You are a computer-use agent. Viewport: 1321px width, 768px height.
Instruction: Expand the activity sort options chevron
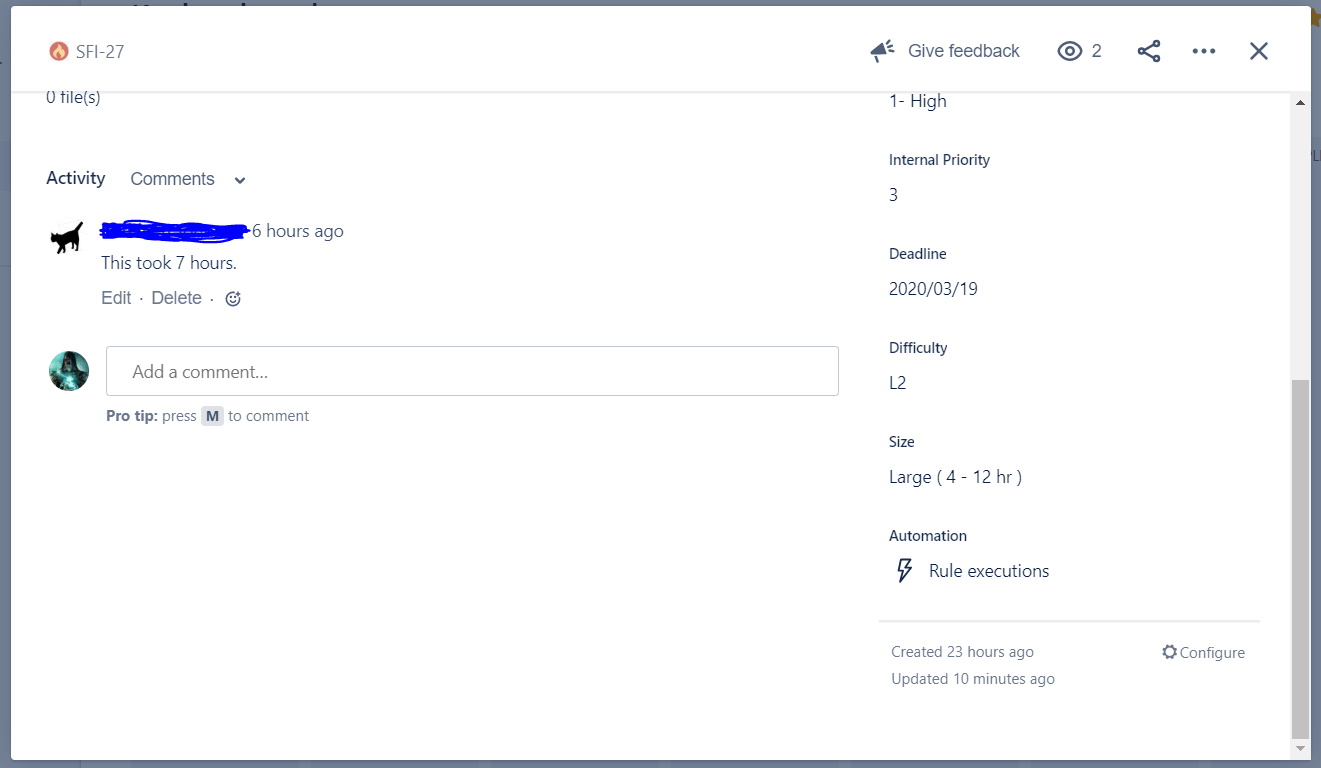coord(238,180)
